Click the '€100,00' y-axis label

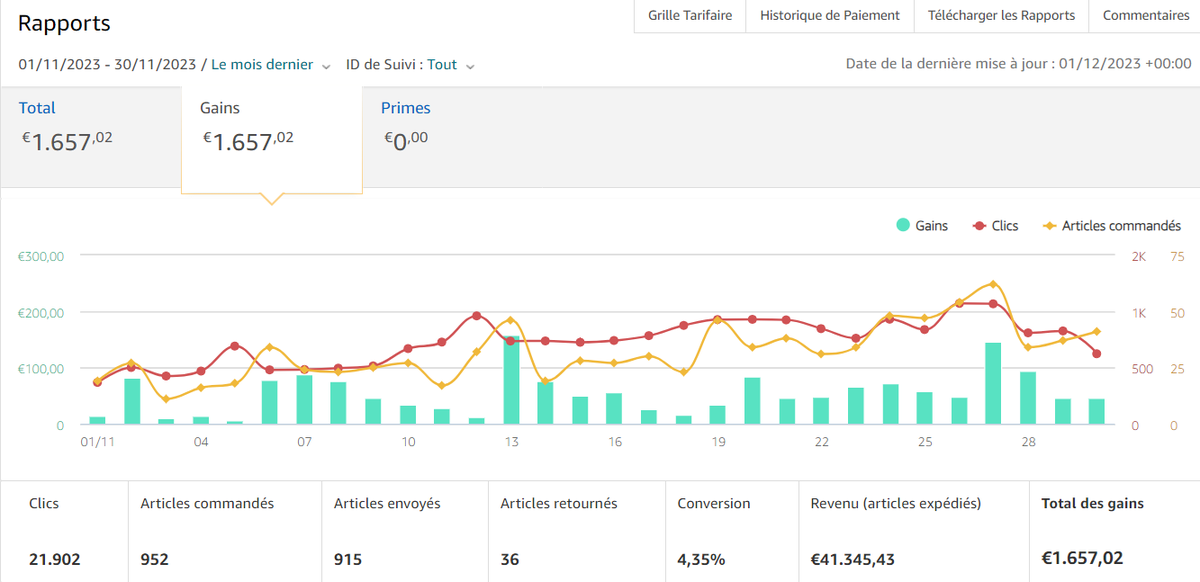click(x=41, y=369)
